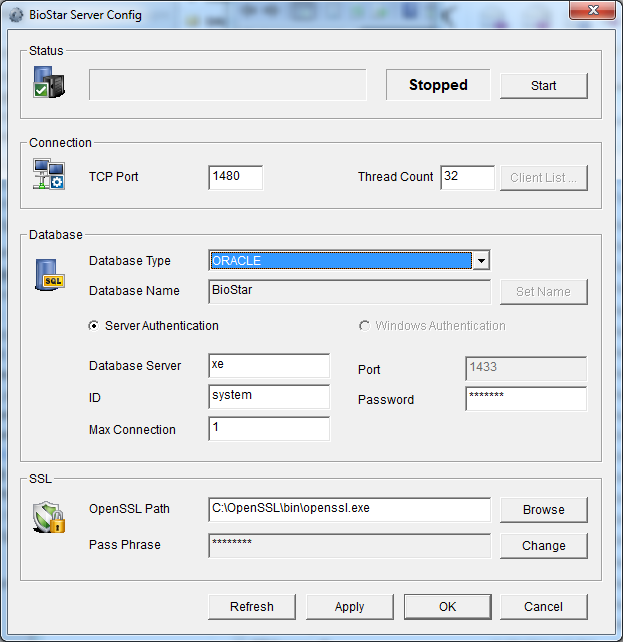Click the server status icon
Screen dimensions: 623x642
tap(49, 83)
